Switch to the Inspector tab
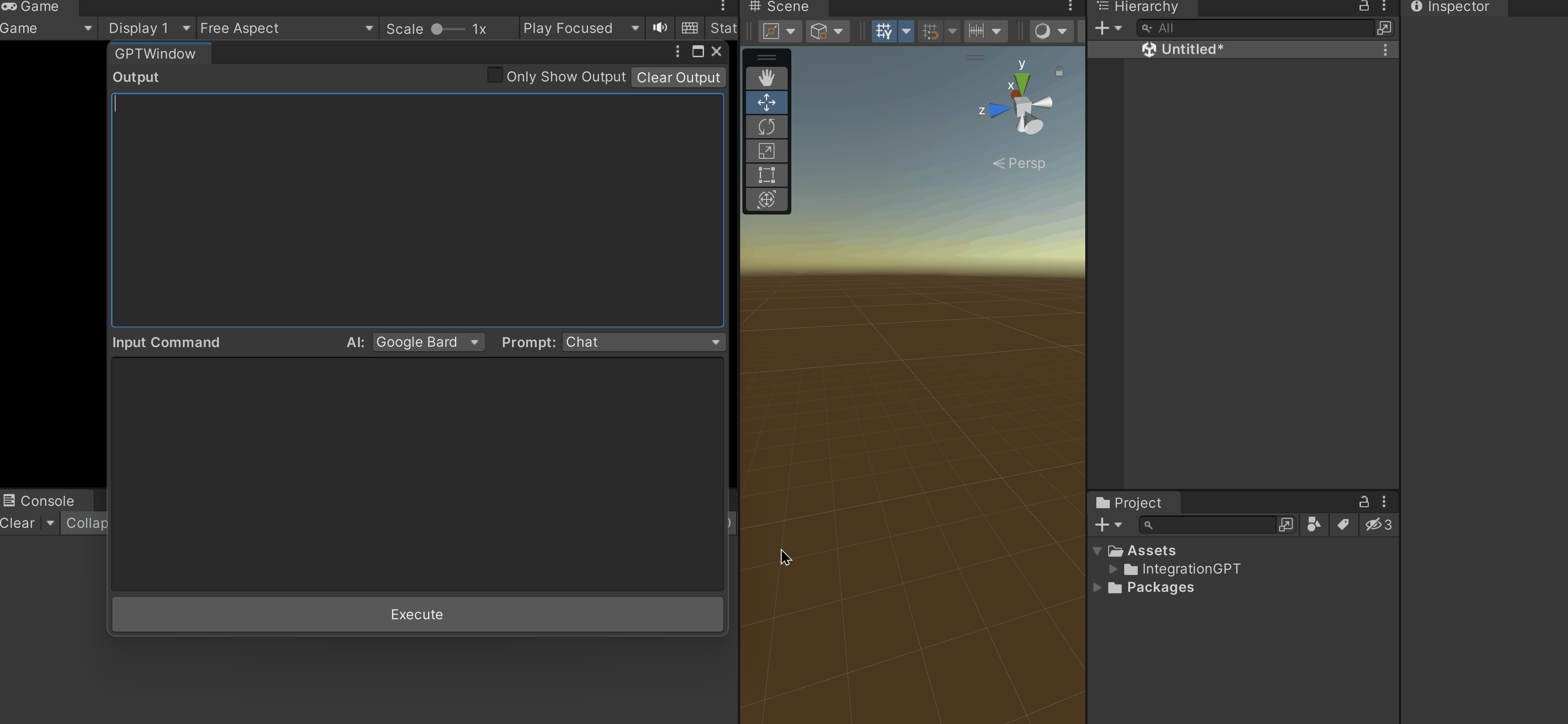The height and width of the screenshot is (724, 1568). pos(1457,7)
